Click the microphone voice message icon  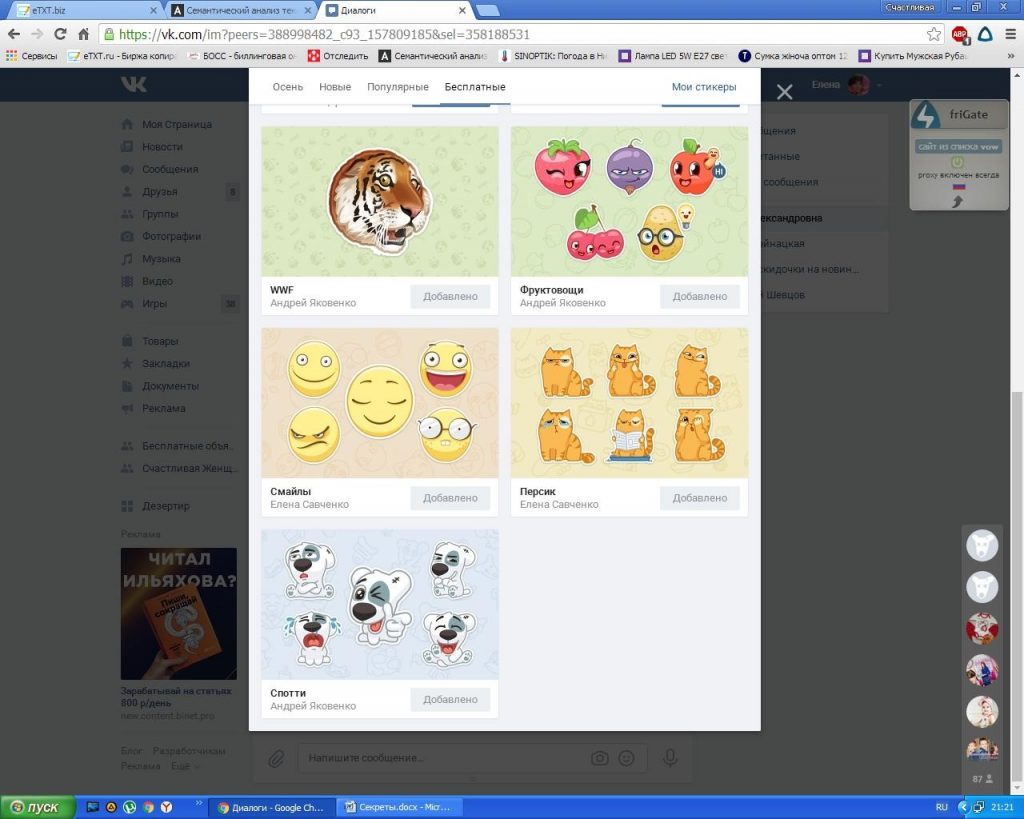click(670, 758)
